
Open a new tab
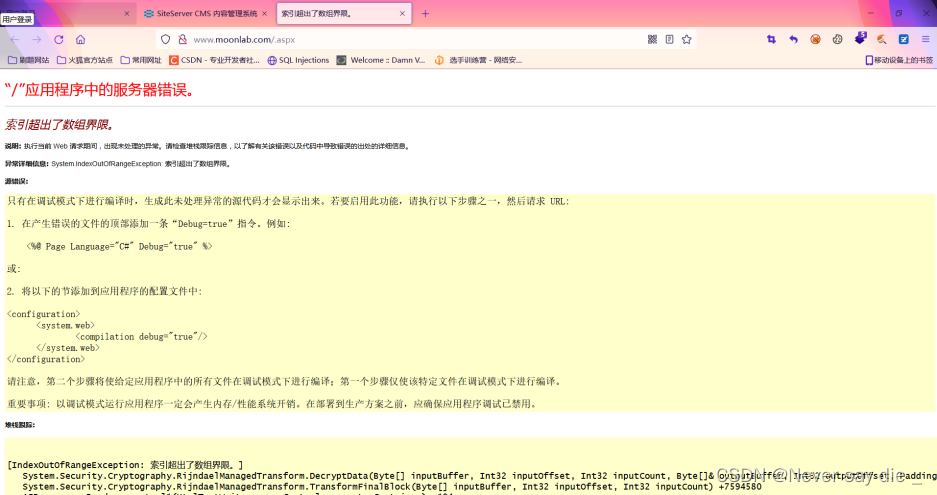pyautogui.click(x=425, y=13)
